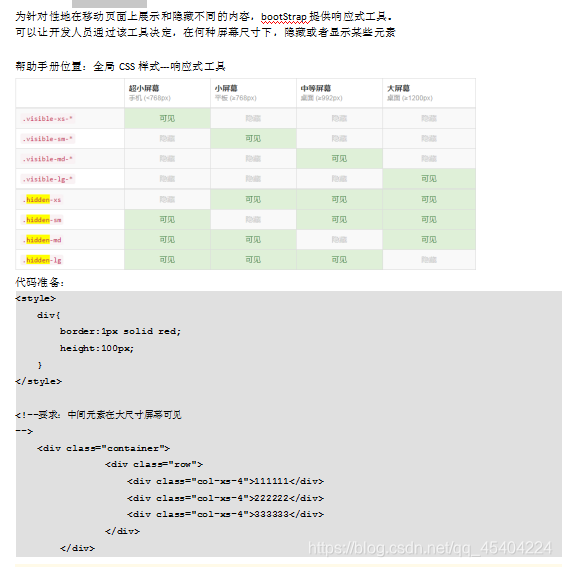
Task: Click 可见 cell in .visible-md-* row
Action: (339, 159)
